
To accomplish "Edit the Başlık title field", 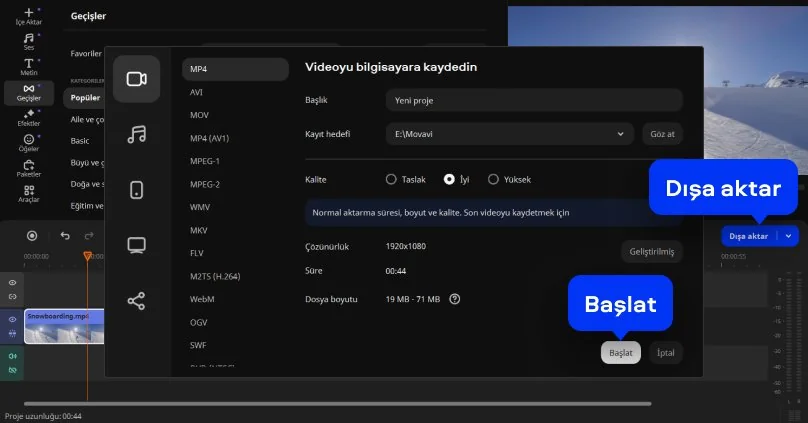I will [x=534, y=100].
